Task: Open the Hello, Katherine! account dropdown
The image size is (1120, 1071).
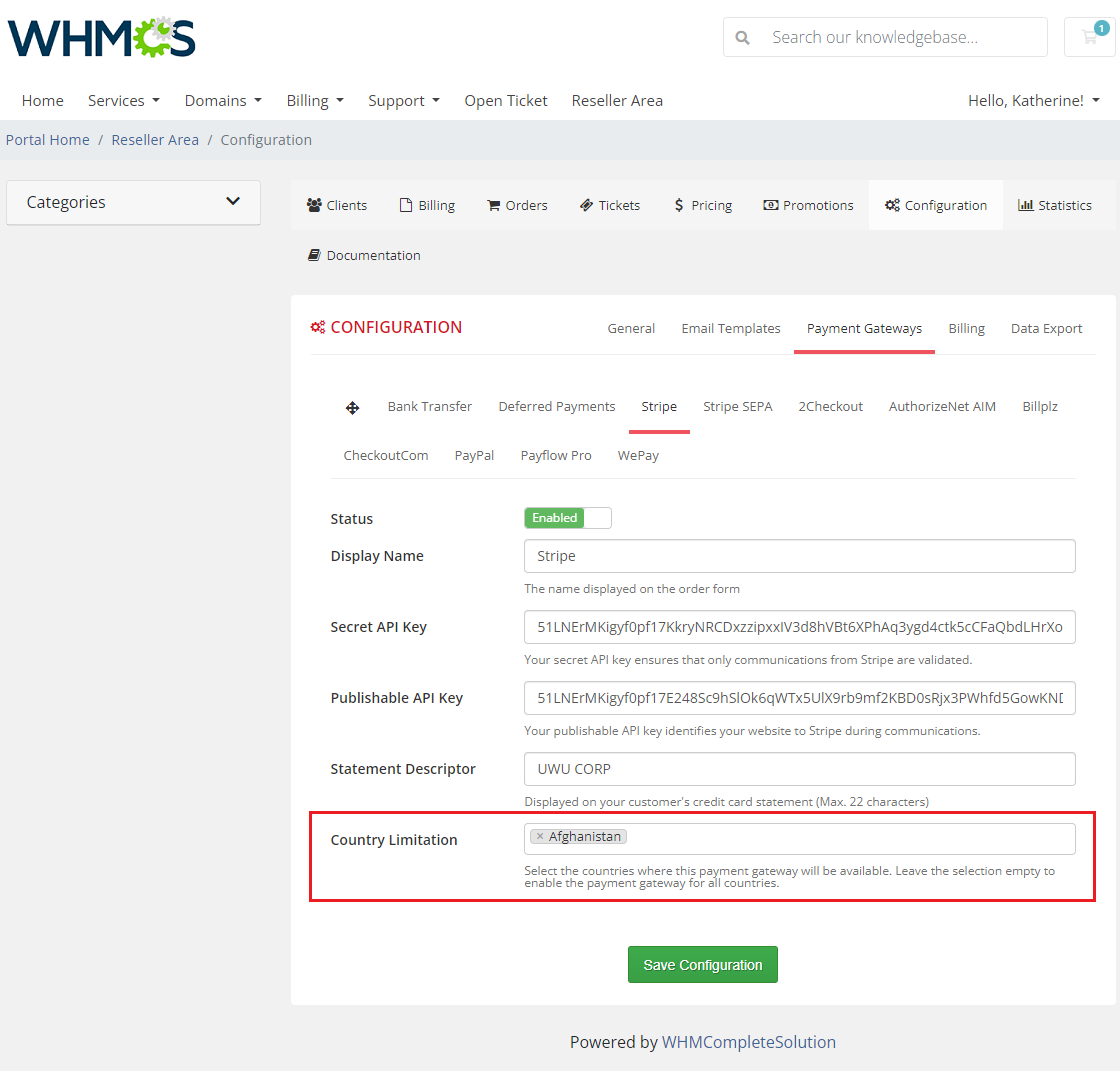Action: point(1034,101)
